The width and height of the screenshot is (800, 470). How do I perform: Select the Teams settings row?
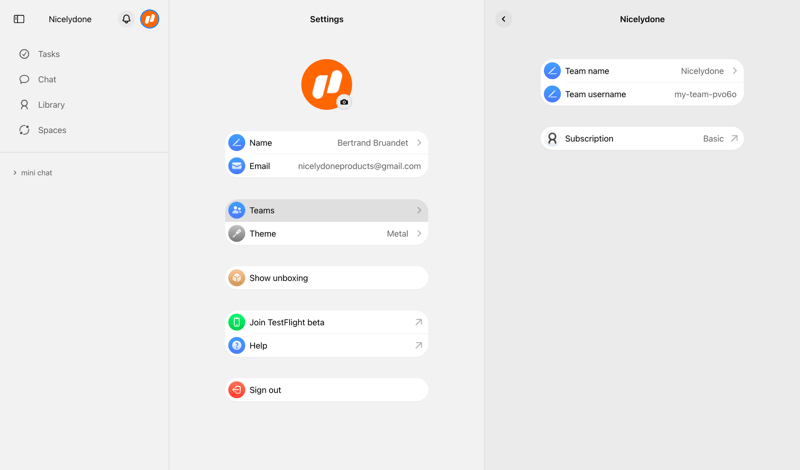click(327, 210)
